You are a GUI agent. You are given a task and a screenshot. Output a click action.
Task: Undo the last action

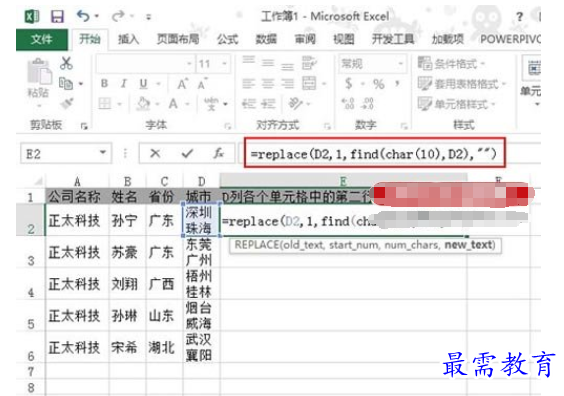click(83, 16)
